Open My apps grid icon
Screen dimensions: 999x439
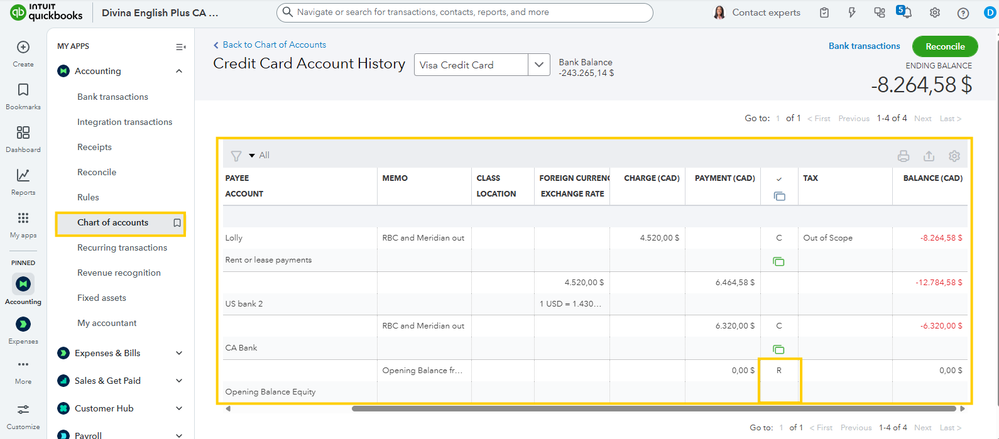coord(23,218)
